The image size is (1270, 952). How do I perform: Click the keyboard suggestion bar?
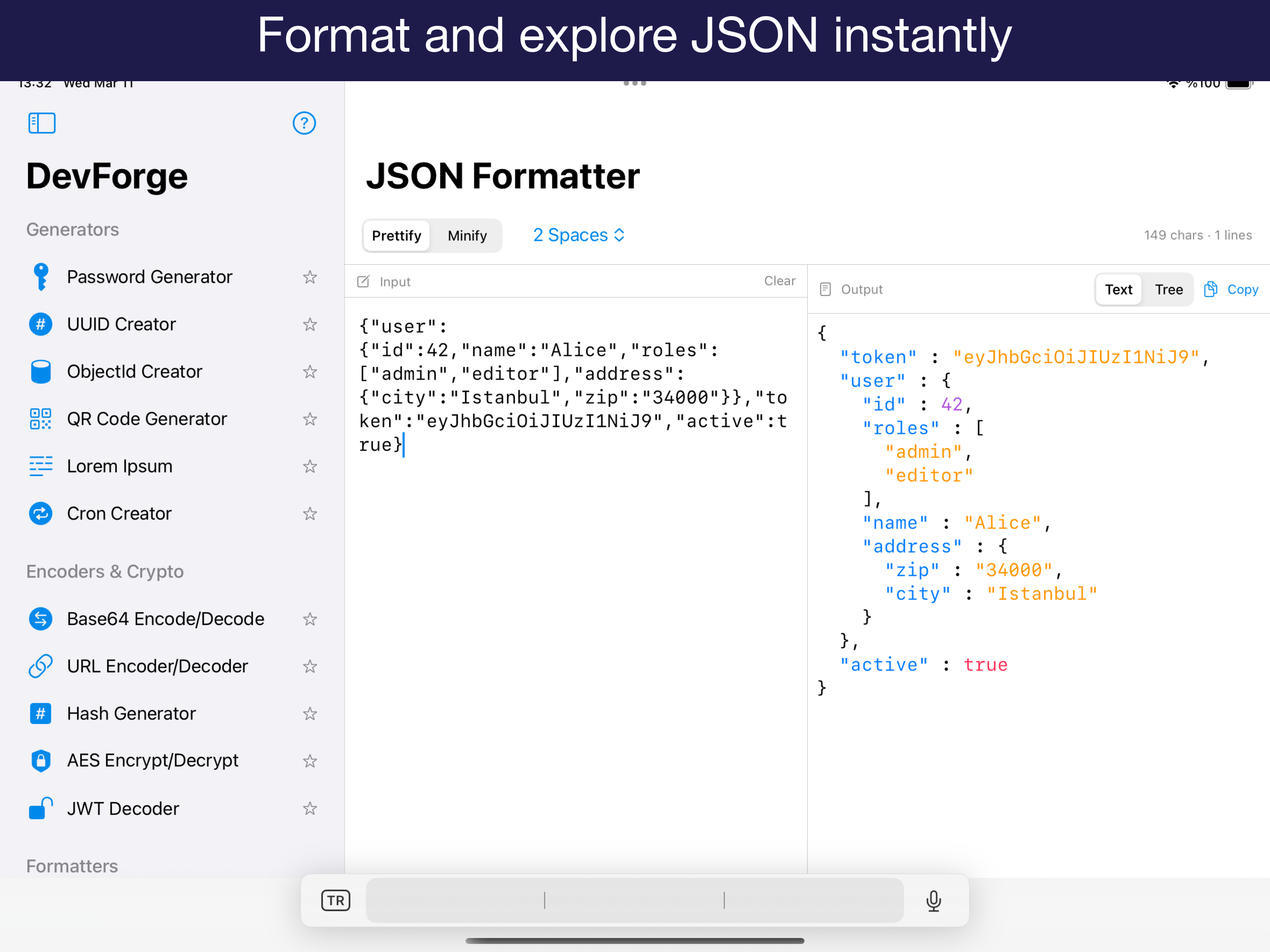point(635,900)
